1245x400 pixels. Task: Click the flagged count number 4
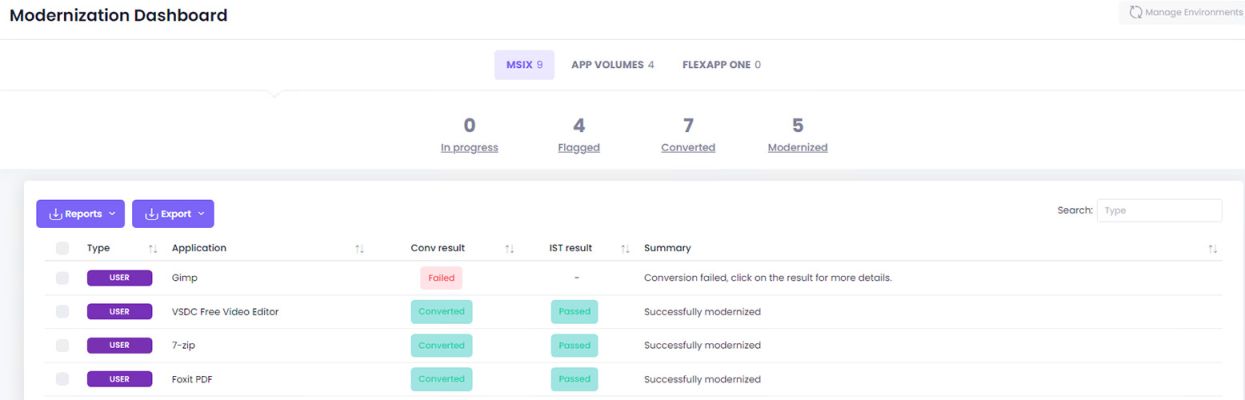[579, 125]
